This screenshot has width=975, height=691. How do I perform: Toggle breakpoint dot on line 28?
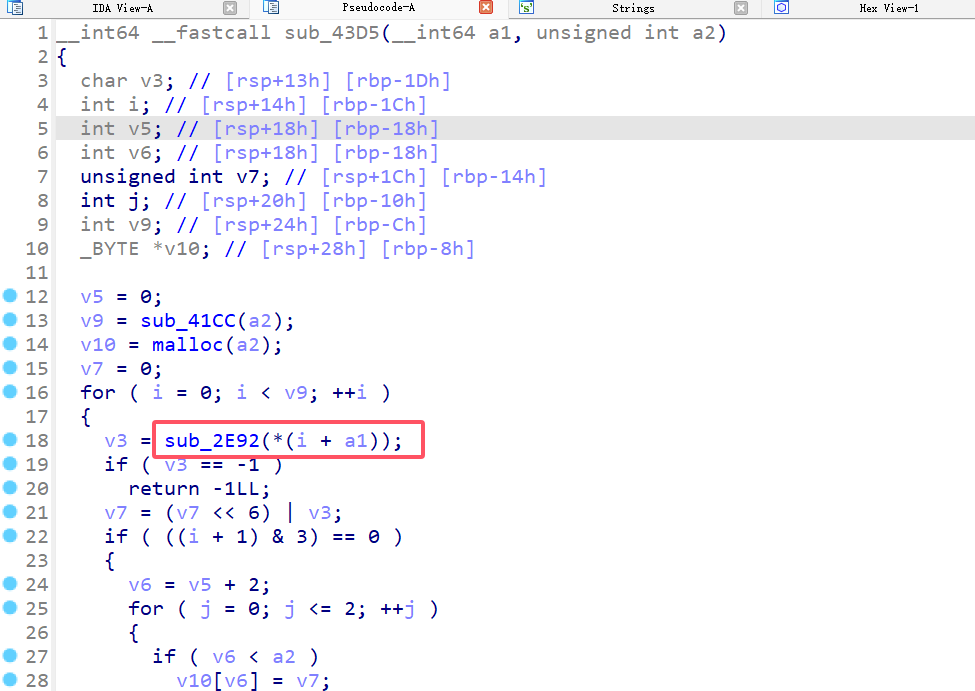point(10,680)
